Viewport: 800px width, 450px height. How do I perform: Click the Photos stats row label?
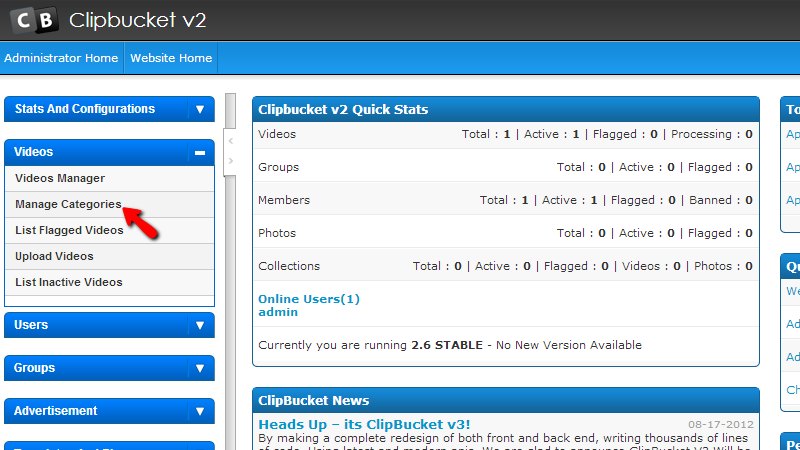coord(277,233)
